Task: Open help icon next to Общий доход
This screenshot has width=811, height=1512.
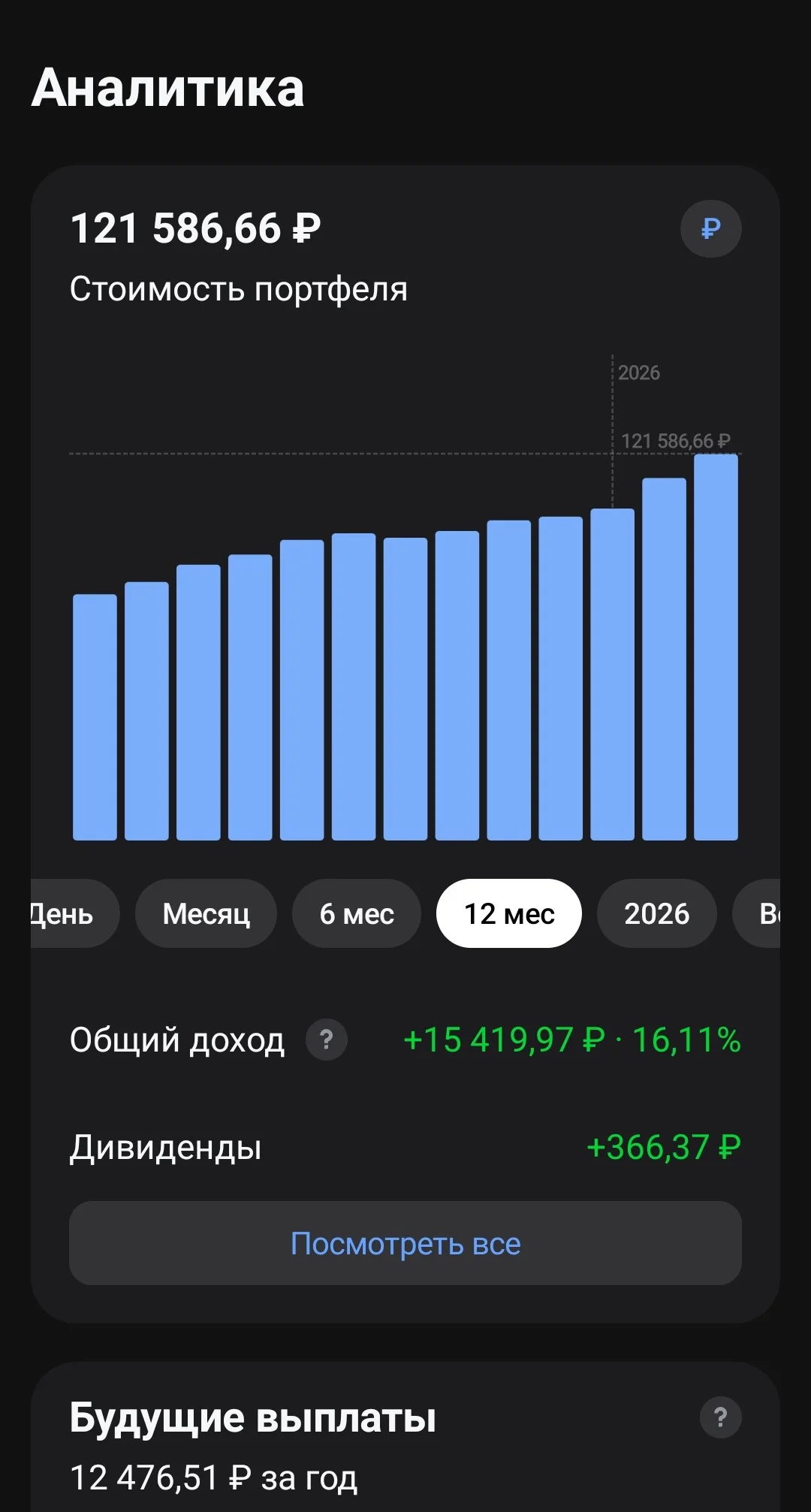Action: pos(326,1040)
